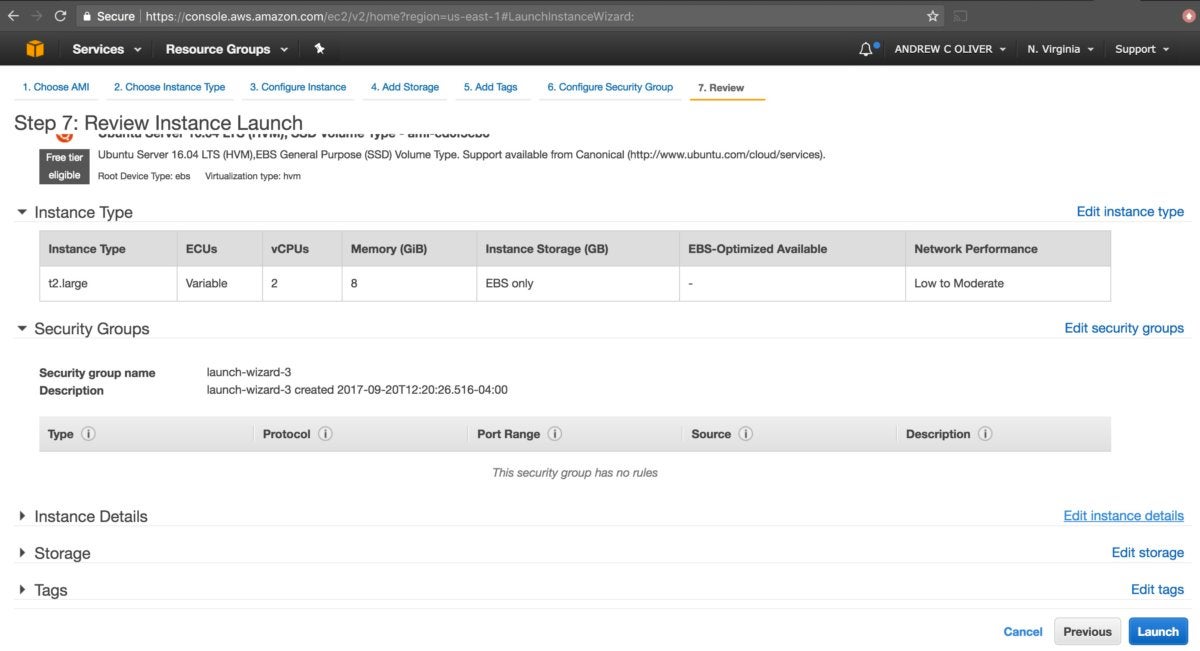Screen dimensions: 1200x651
Task: Collapse the Instance Type section
Action: tap(23, 212)
